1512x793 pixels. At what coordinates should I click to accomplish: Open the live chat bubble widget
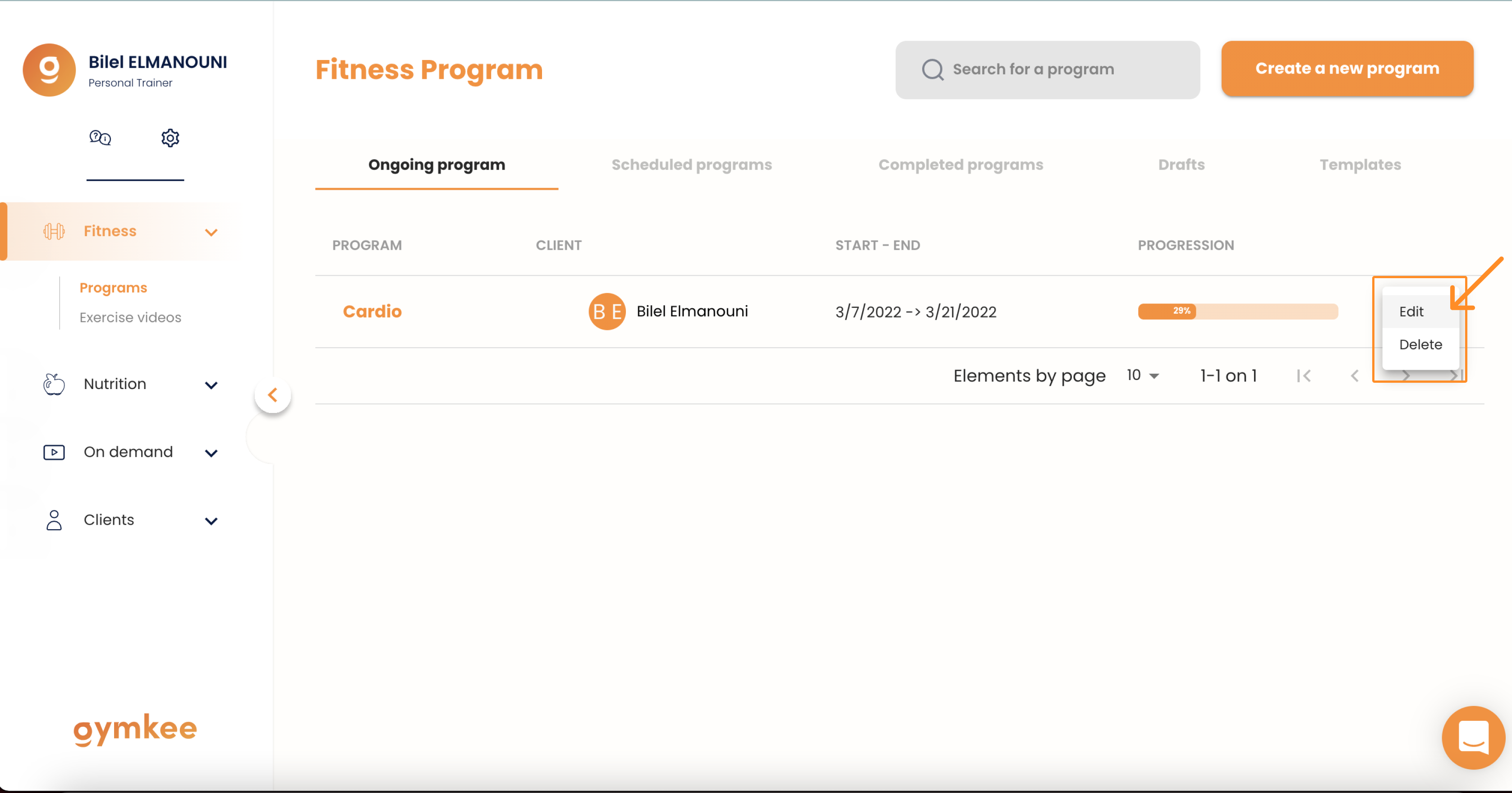pos(1473,737)
